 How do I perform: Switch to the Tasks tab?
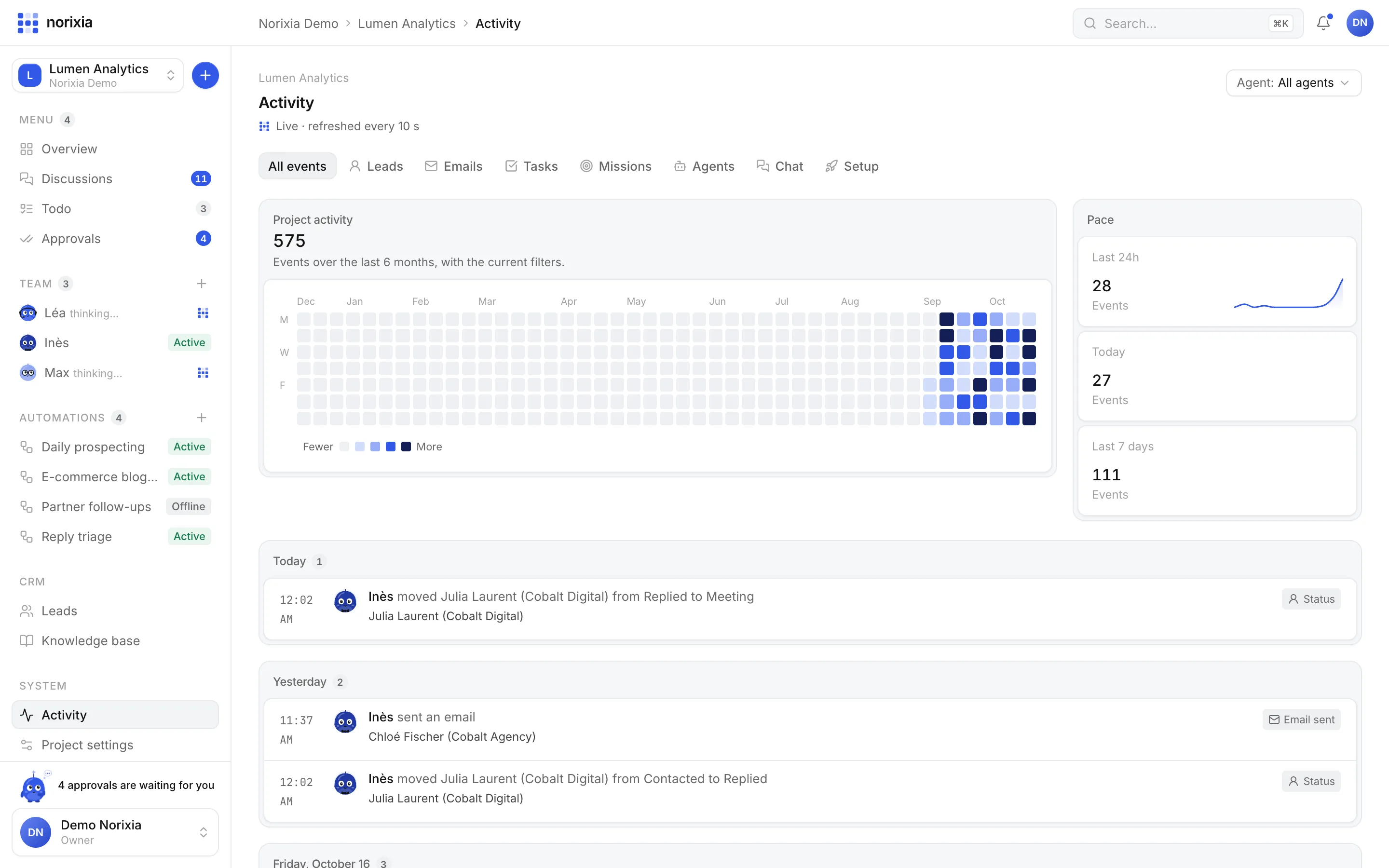[531, 166]
